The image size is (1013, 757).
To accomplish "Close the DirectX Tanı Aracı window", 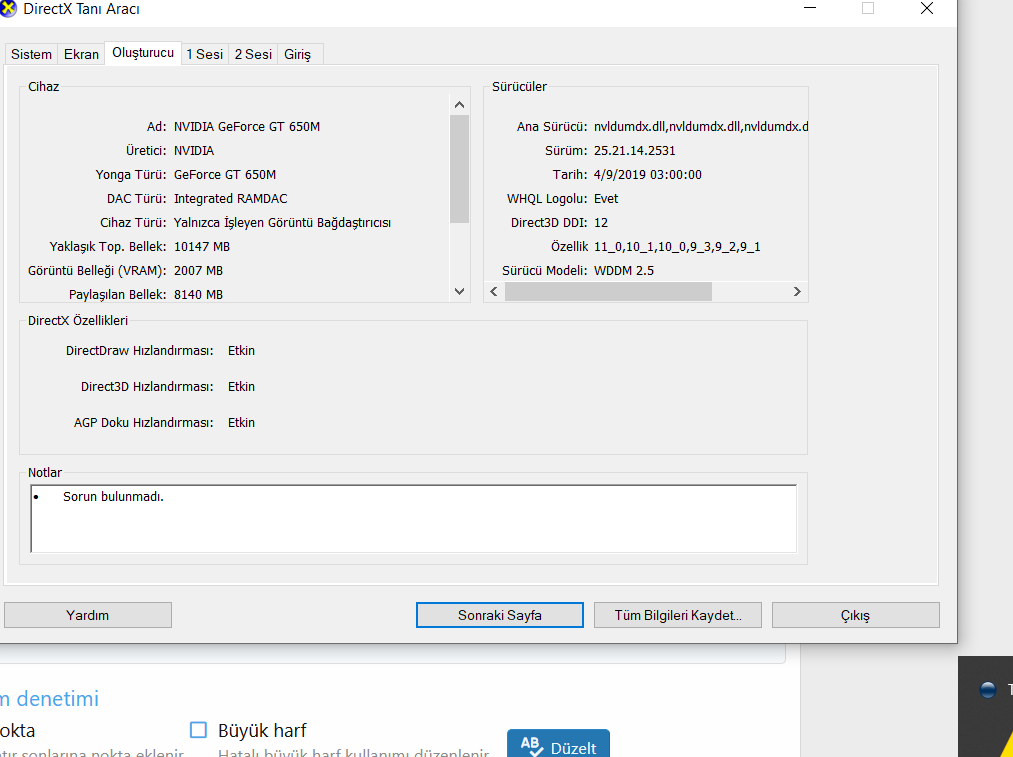I will coord(926,8).
